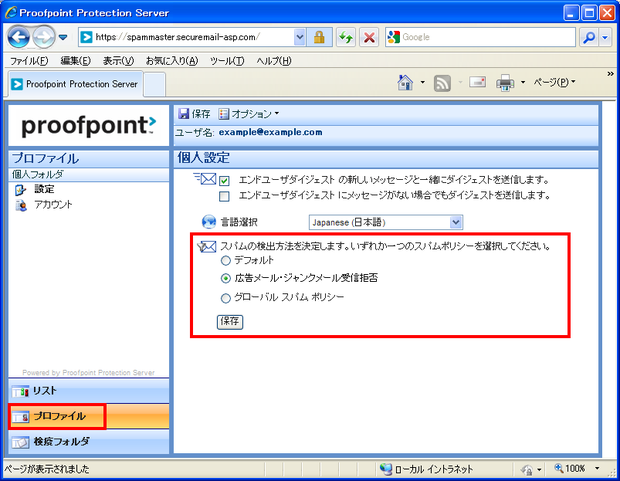Click the Home page icon
The image size is (620, 481).
[405, 82]
